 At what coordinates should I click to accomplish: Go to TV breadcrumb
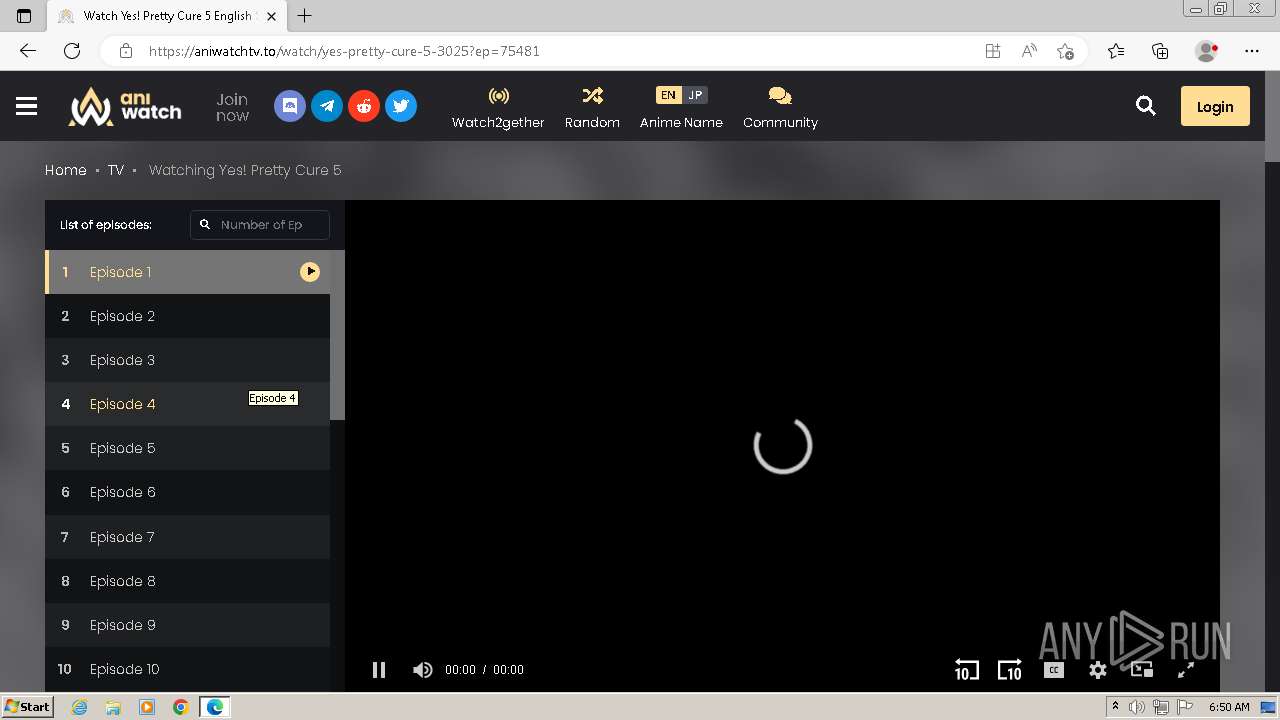pos(116,170)
